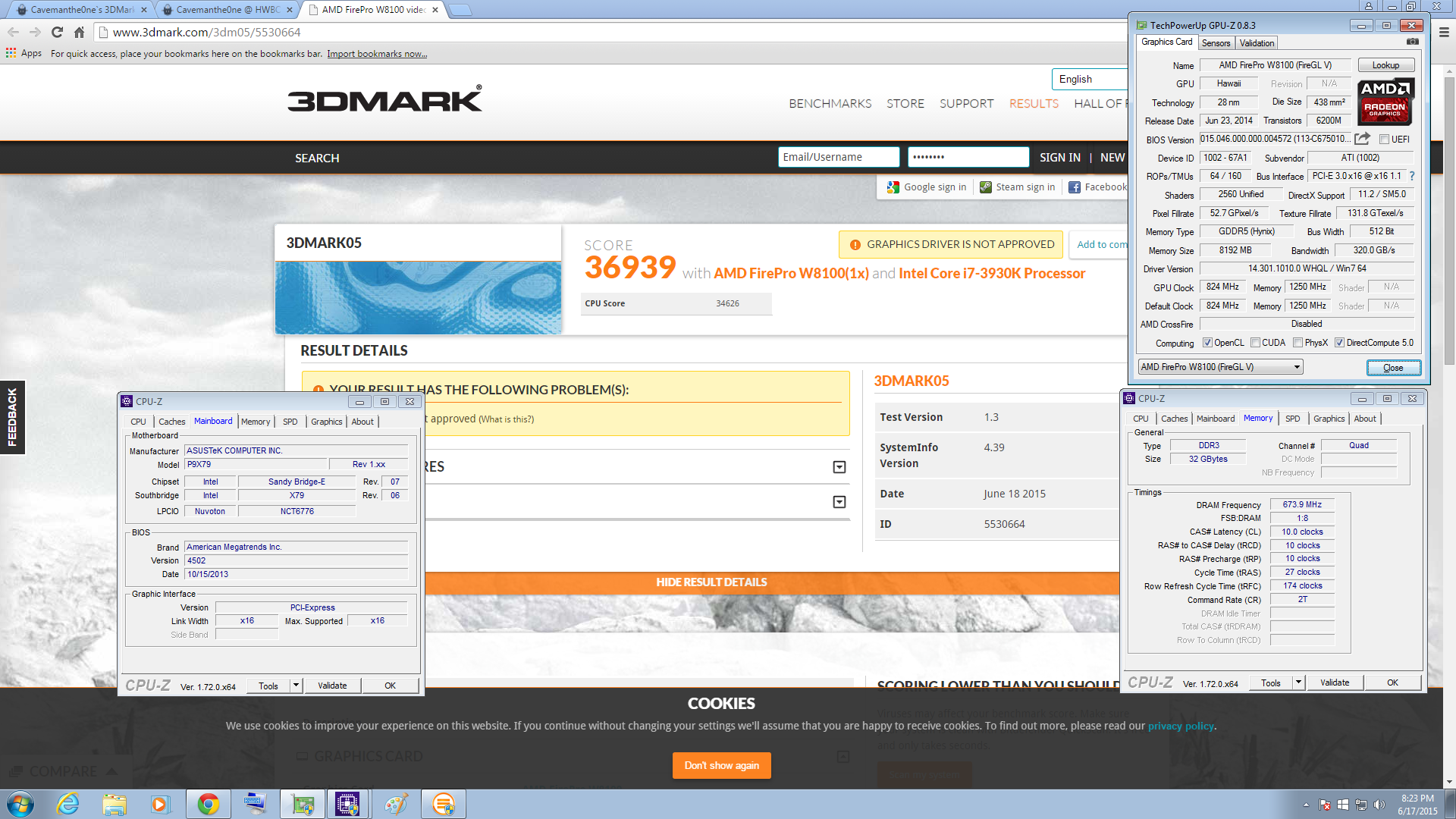Screen dimensions: 1456x819
Task: Click the browser back arrow
Action: coord(13,32)
